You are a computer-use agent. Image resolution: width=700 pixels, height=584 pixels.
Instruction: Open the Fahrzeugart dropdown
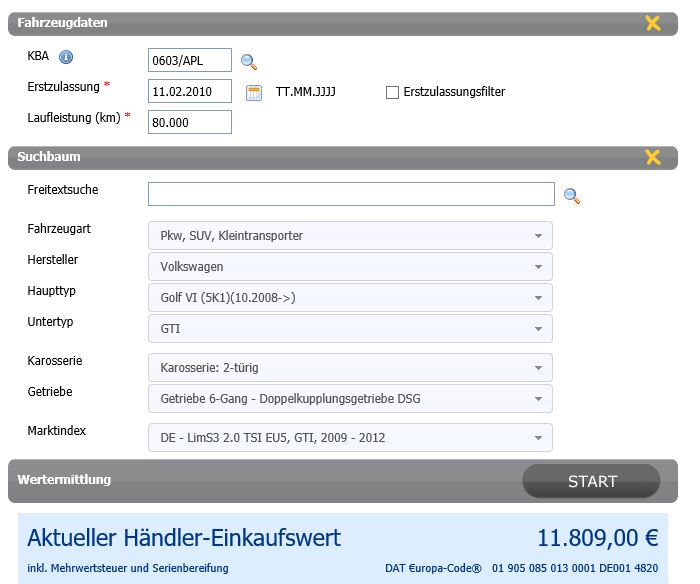pyautogui.click(x=350, y=236)
